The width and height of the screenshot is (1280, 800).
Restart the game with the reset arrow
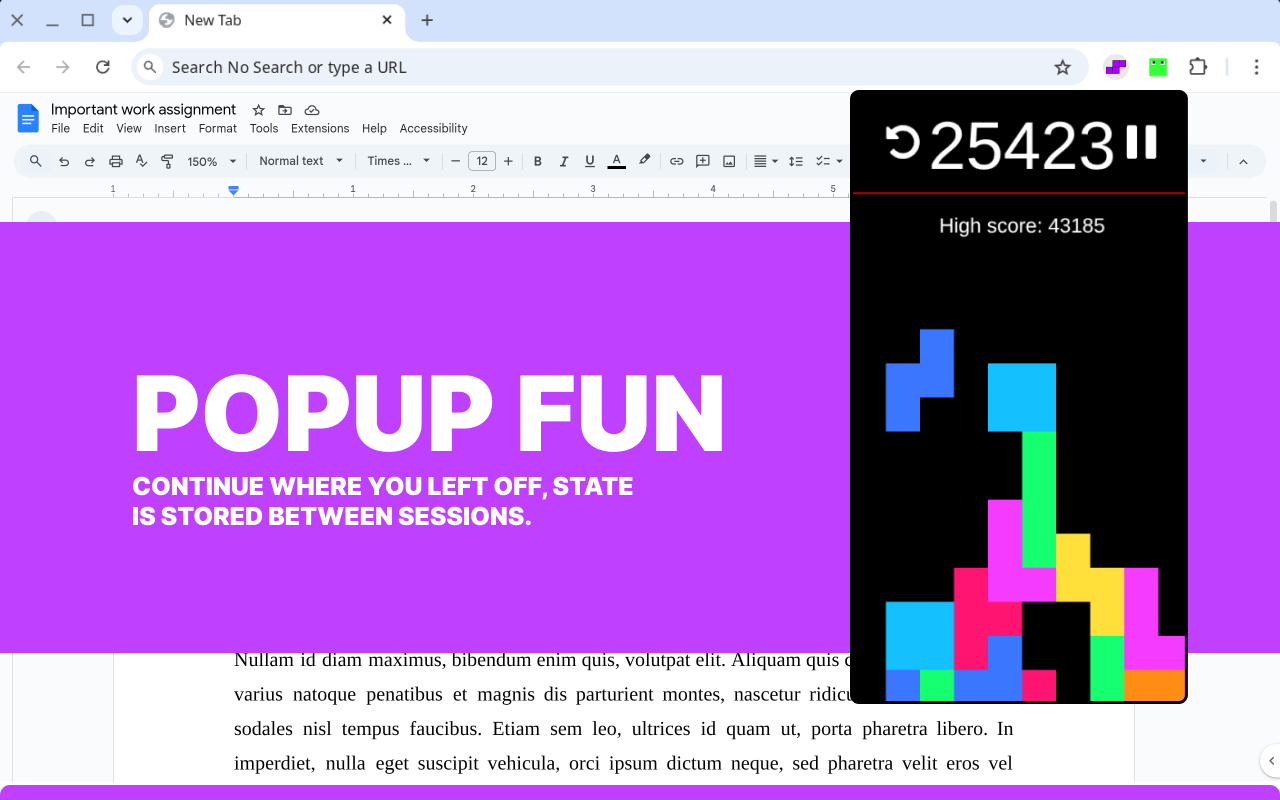[902, 142]
